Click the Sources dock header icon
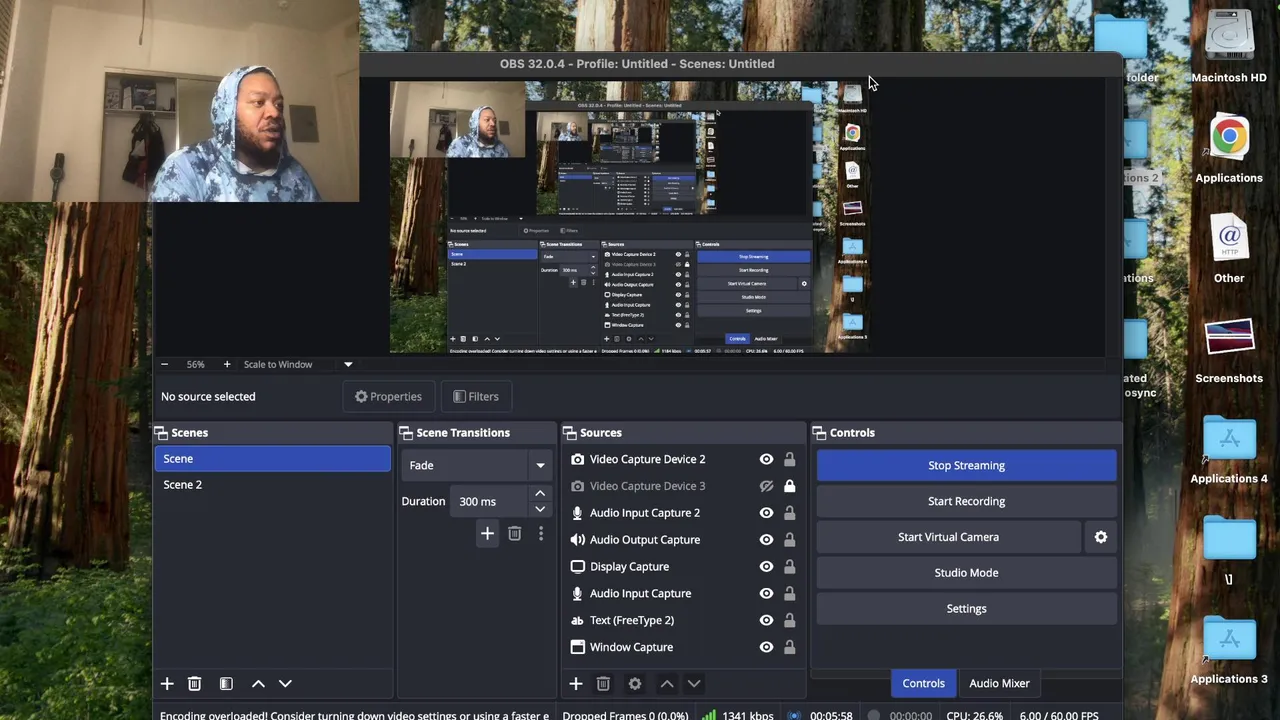This screenshot has height=720, width=1280. (x=570, y=433)
